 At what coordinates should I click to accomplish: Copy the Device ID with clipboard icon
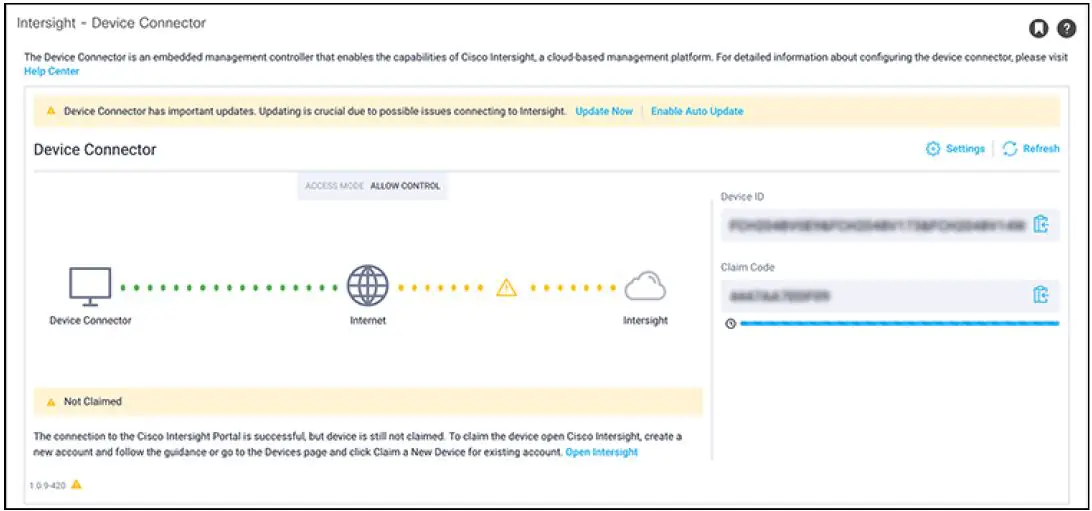click(1040, 225)
